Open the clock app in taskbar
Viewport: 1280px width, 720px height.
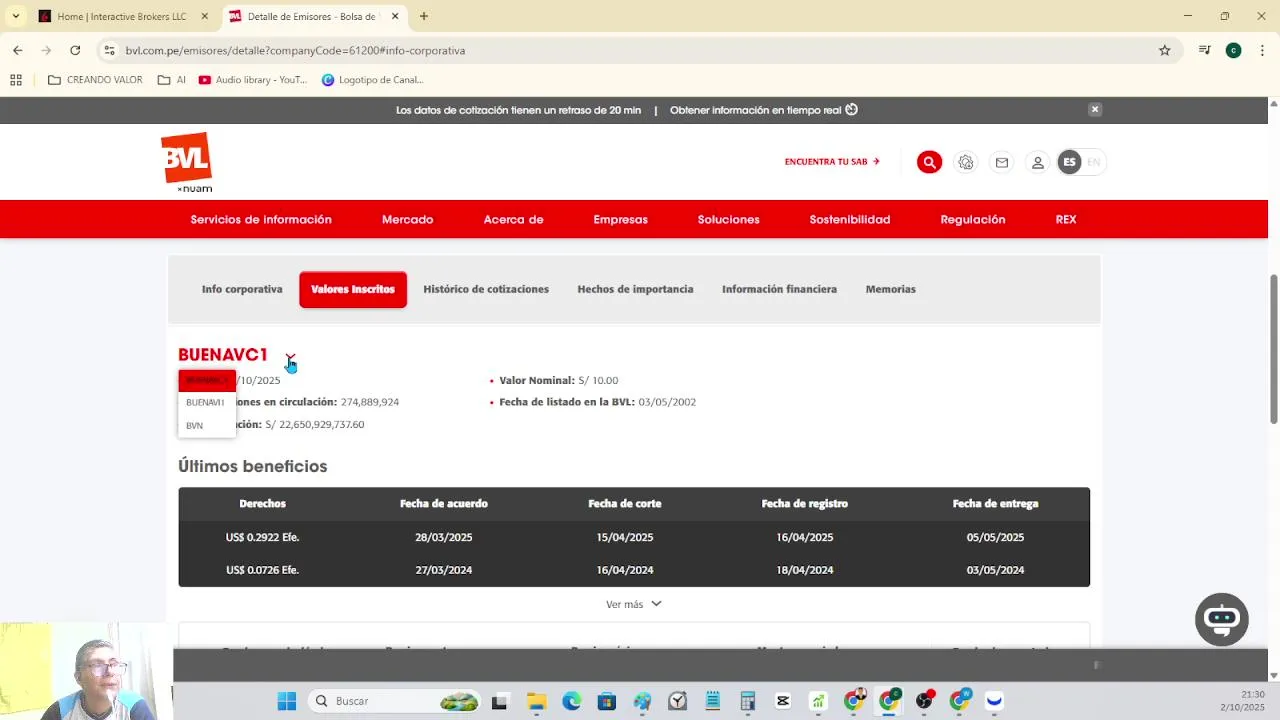(677, 701)
